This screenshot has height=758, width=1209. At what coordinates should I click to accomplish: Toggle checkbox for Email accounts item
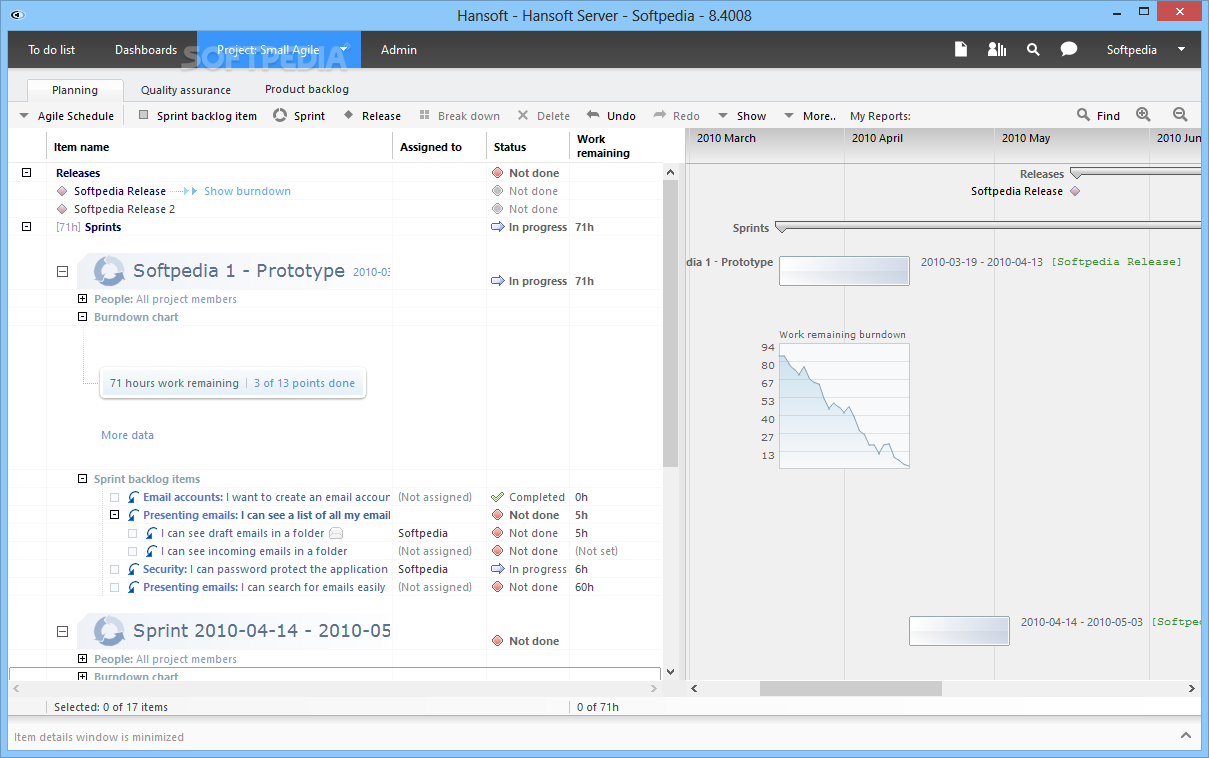[x=115, y=497]
